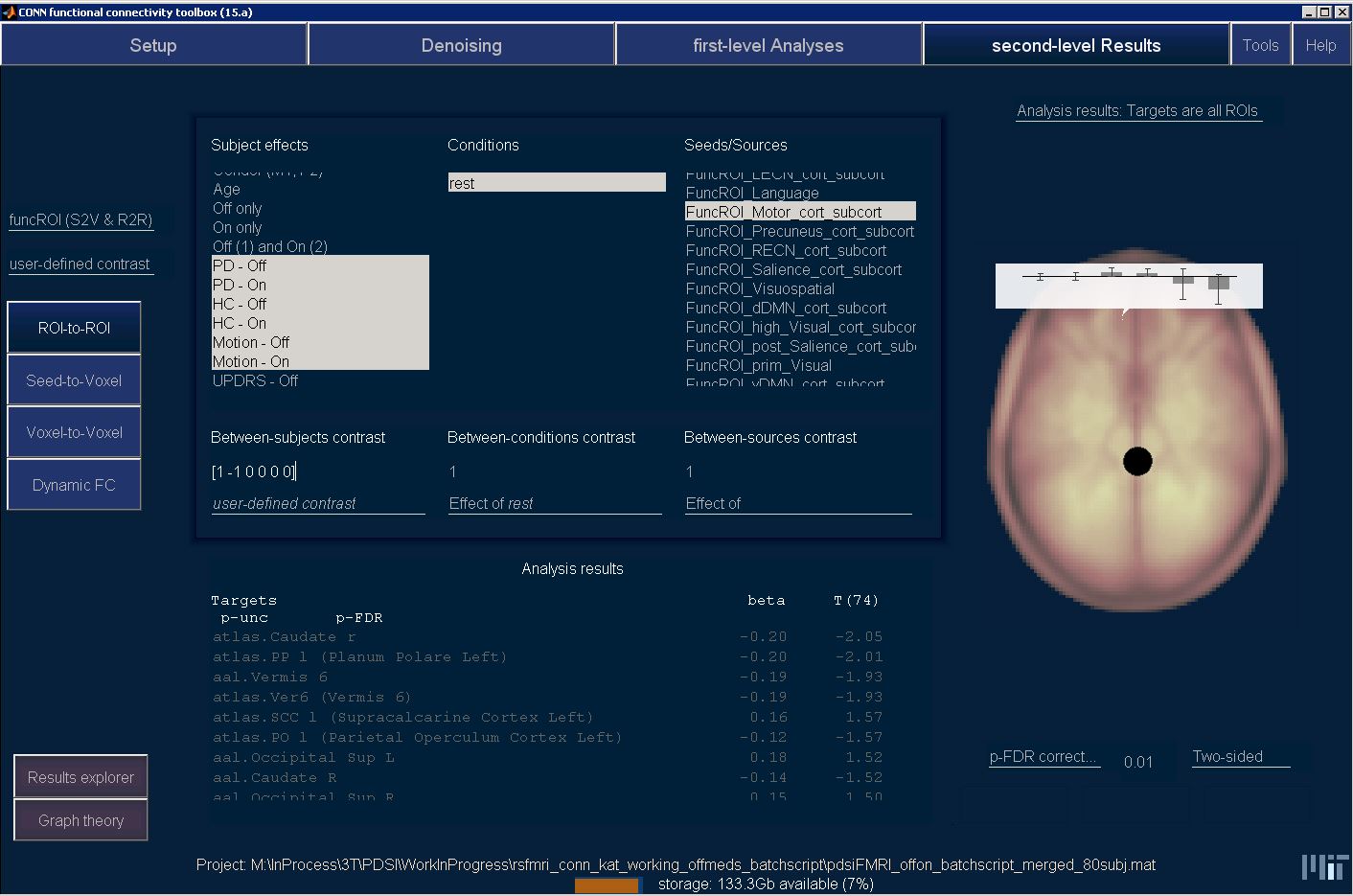
Task: Open the Tools menu
Action: pyautogui.click(x=1260, y=45)
